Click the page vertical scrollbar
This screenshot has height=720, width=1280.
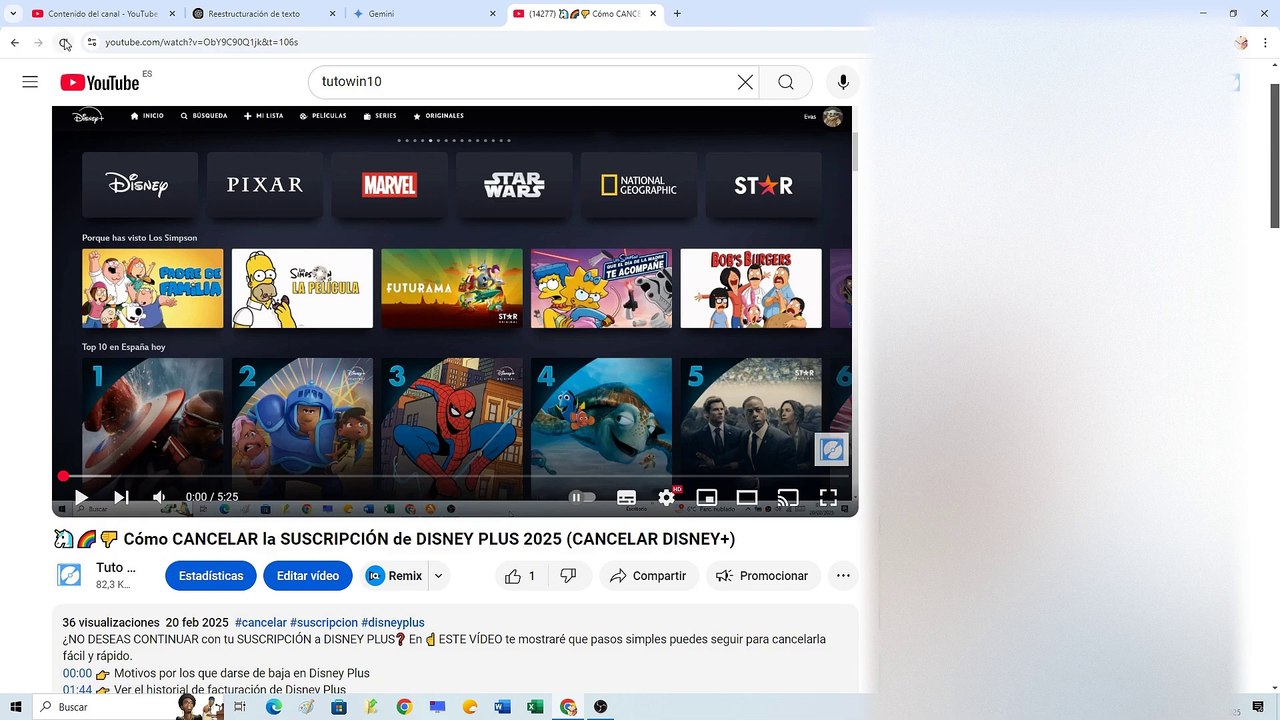[1274, 156]
